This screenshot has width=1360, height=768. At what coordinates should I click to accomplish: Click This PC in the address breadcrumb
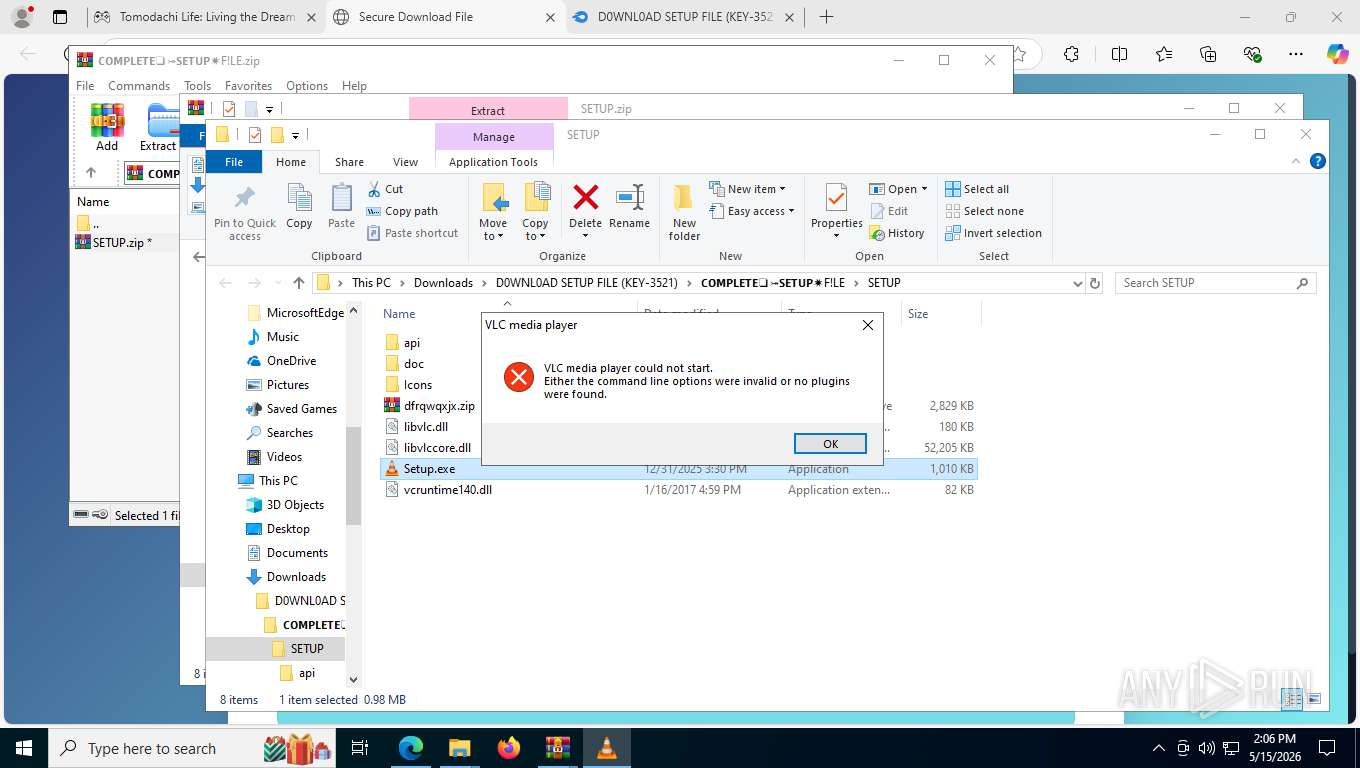coord(371,283)
